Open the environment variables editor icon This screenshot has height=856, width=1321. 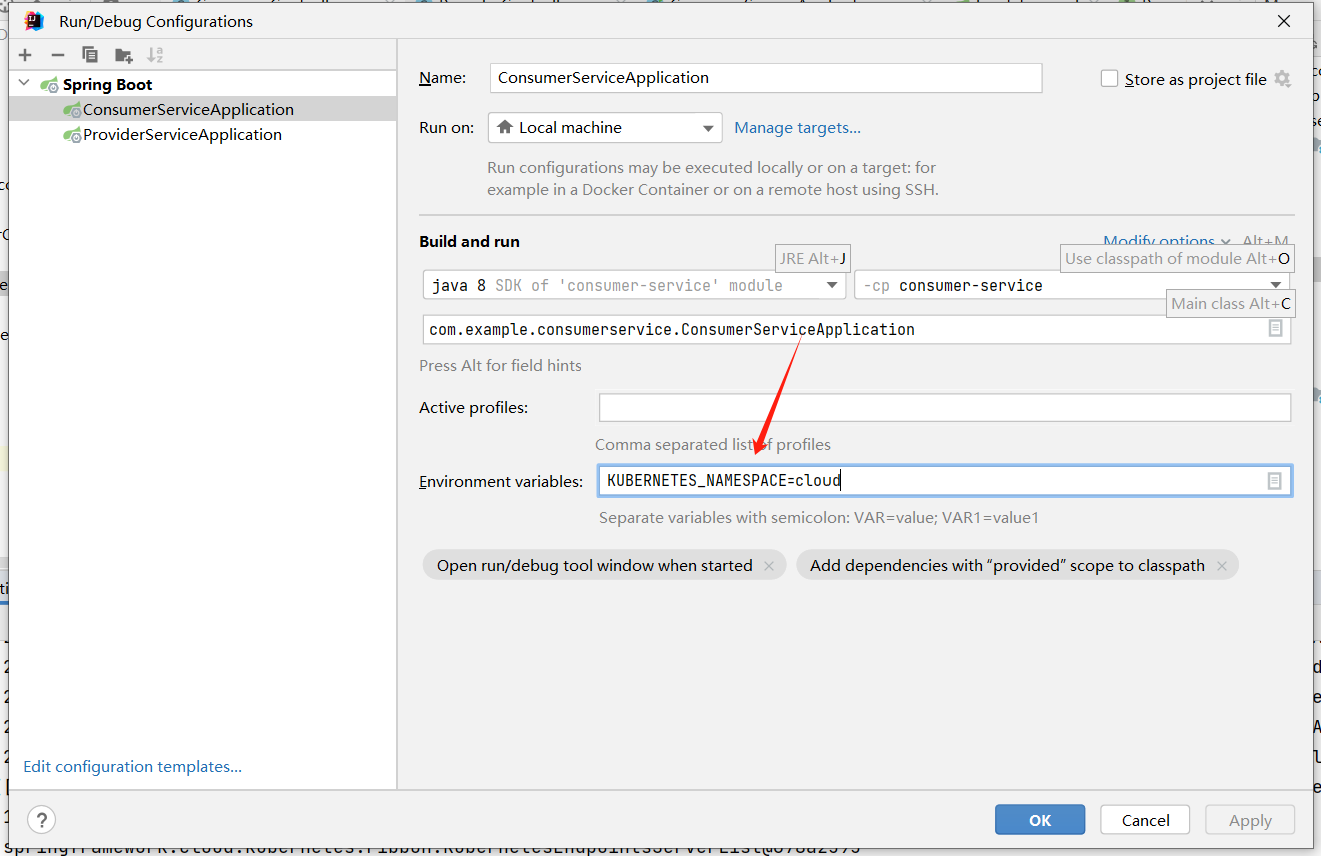click(x=1274, y=481)
